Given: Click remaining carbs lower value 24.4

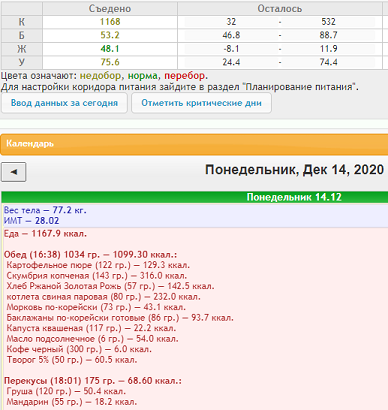Looking at the screenshot, I should [x=231, y=62].
